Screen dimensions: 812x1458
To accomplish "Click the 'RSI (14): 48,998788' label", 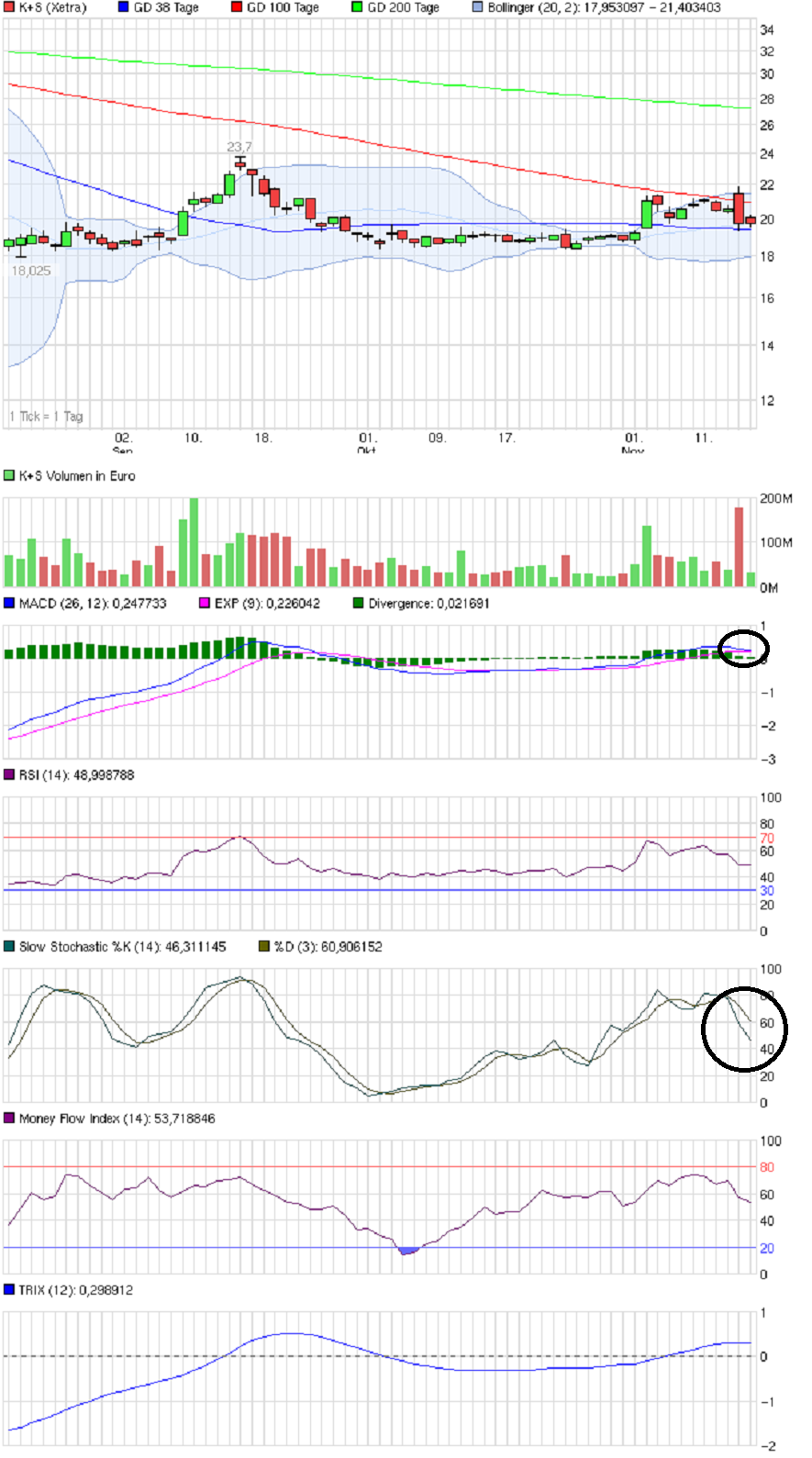I will pos(76,774).
